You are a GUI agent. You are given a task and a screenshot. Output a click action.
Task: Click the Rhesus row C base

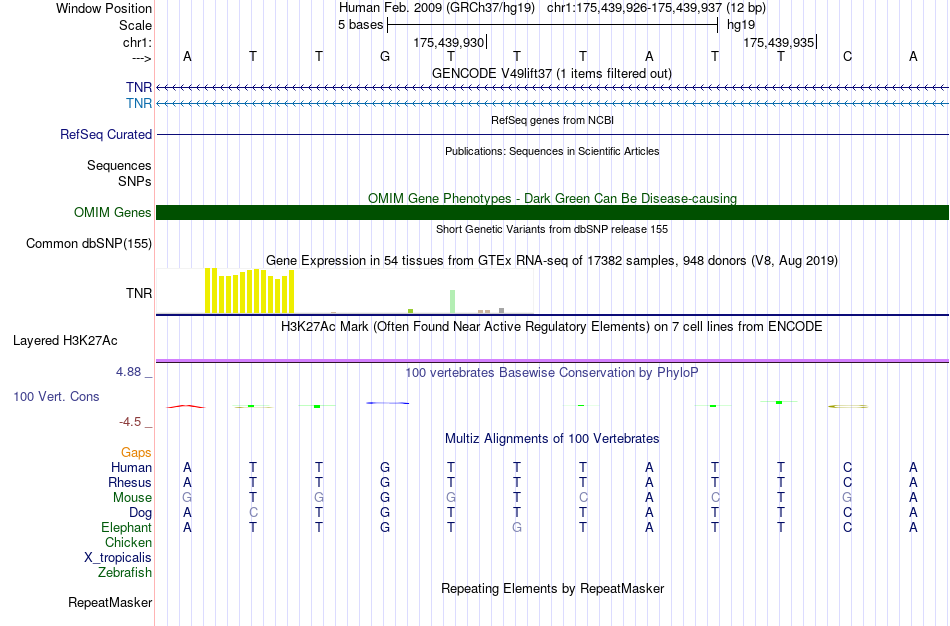point(847,482)
